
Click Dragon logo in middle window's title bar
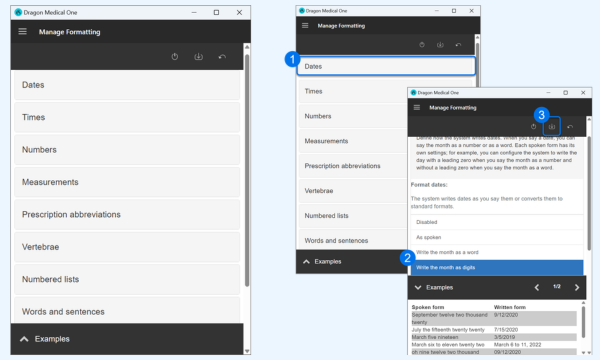[x=302, y=11]
